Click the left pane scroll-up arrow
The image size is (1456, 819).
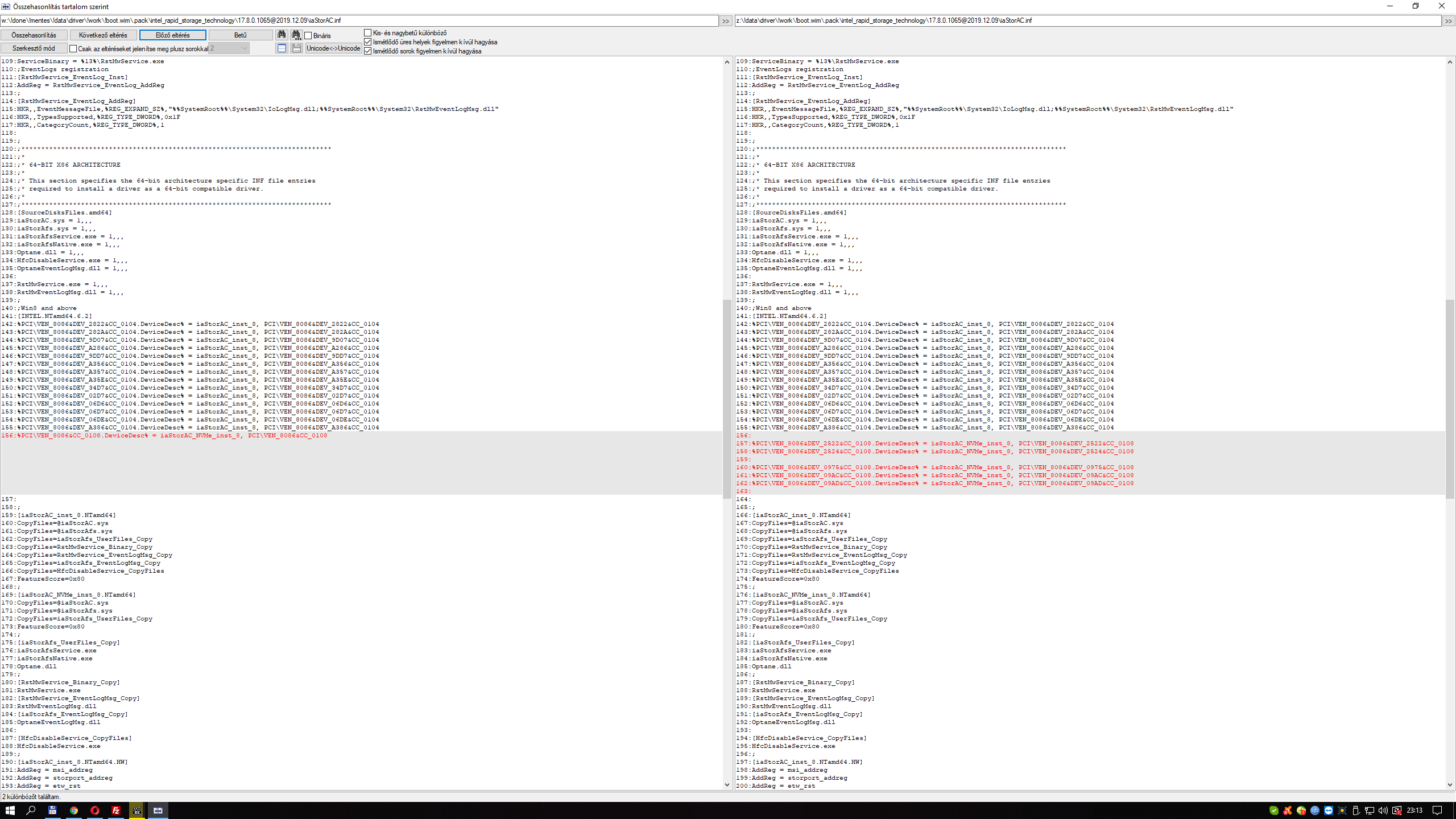click(x=727, y=61)
